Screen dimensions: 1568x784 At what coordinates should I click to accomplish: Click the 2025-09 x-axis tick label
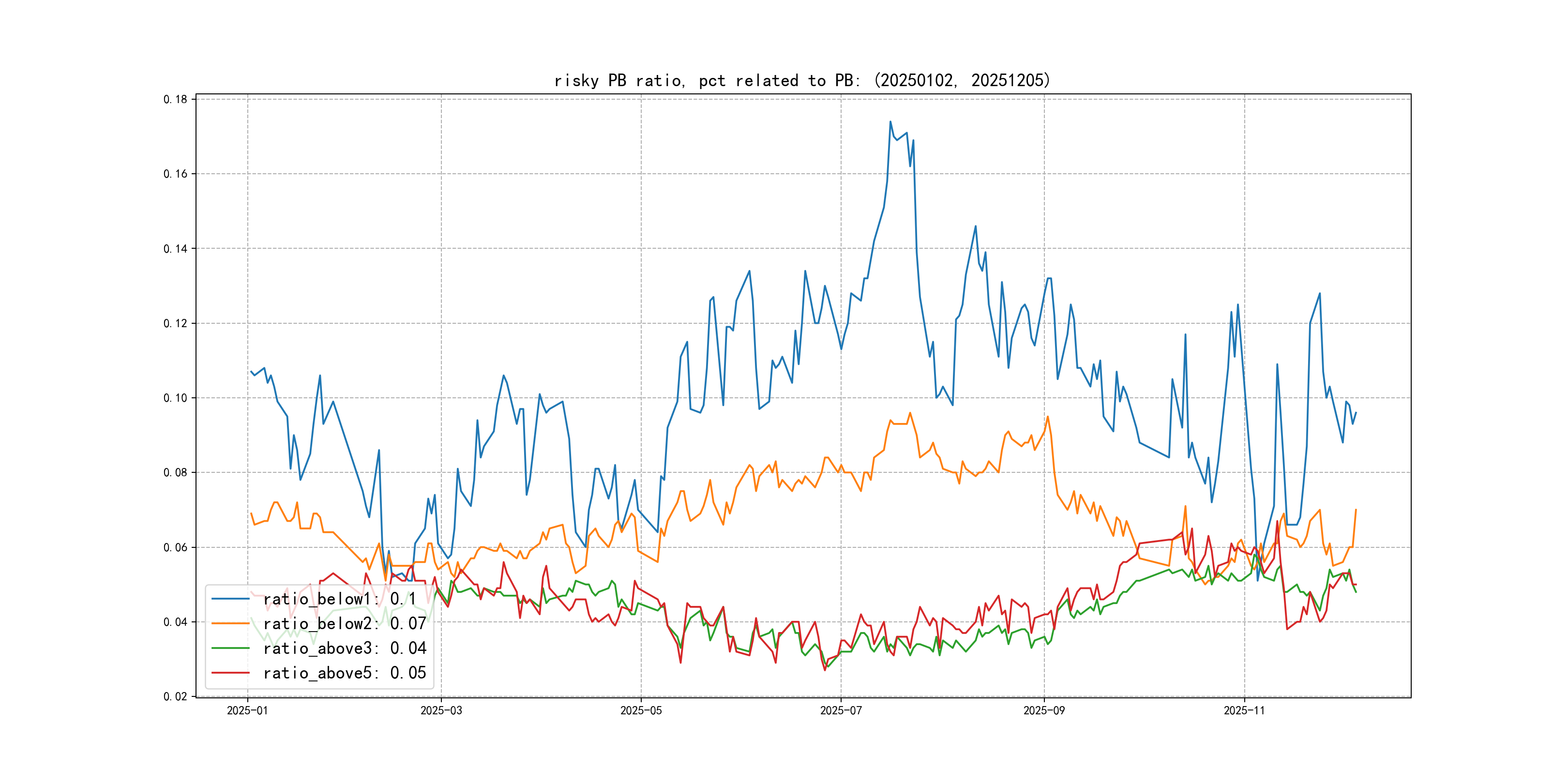pos(1044,710)
